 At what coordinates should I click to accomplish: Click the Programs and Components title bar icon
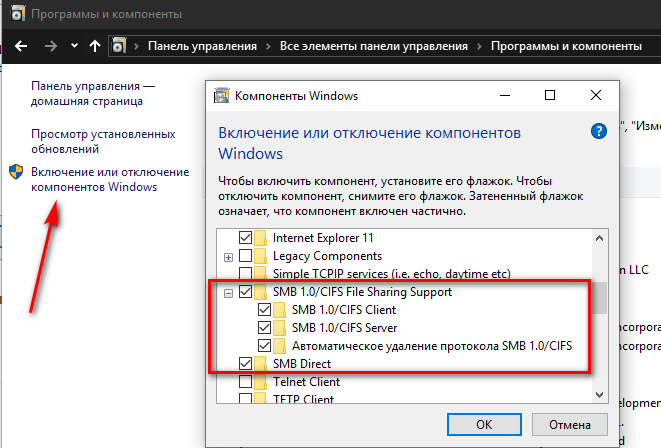[x=18, y=14]
